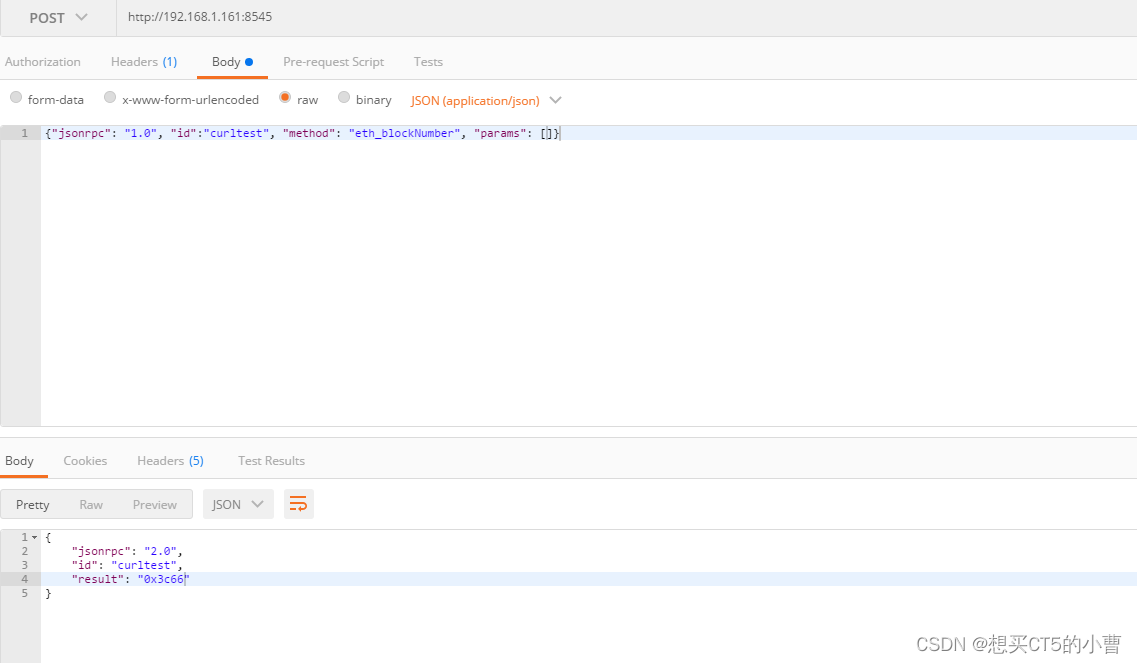The height and width of the screenshot is (663, 1137).
Task: Click the Pretty response view button
Action: point(32,504)
